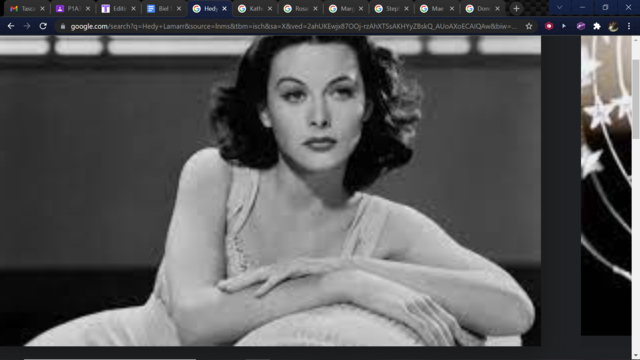The height and width of the screenshot is (360, 640).
Task: Go back to the previous page
Action: [x=11, y=26]
